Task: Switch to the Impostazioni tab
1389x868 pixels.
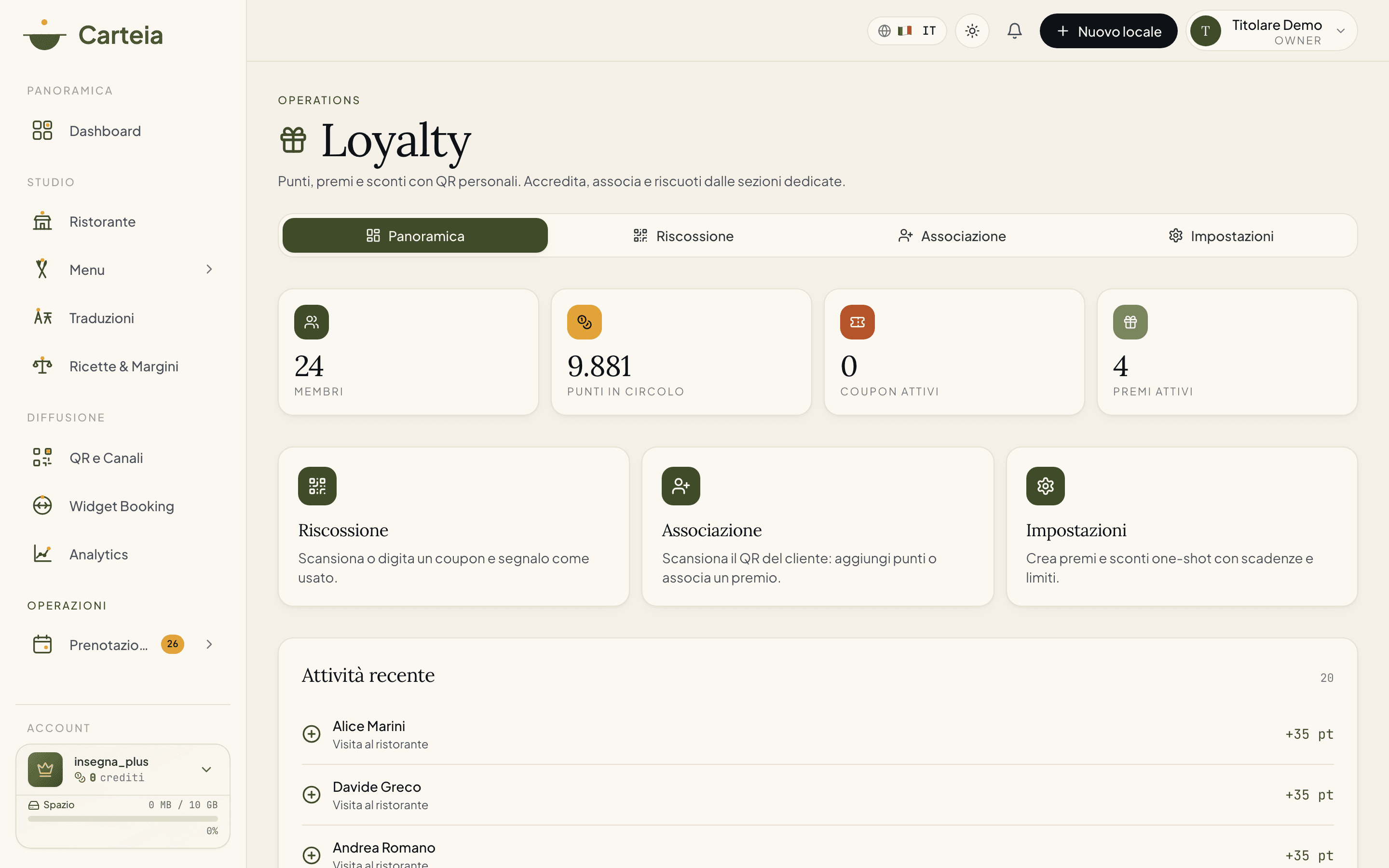Action: click(1221, 235)
